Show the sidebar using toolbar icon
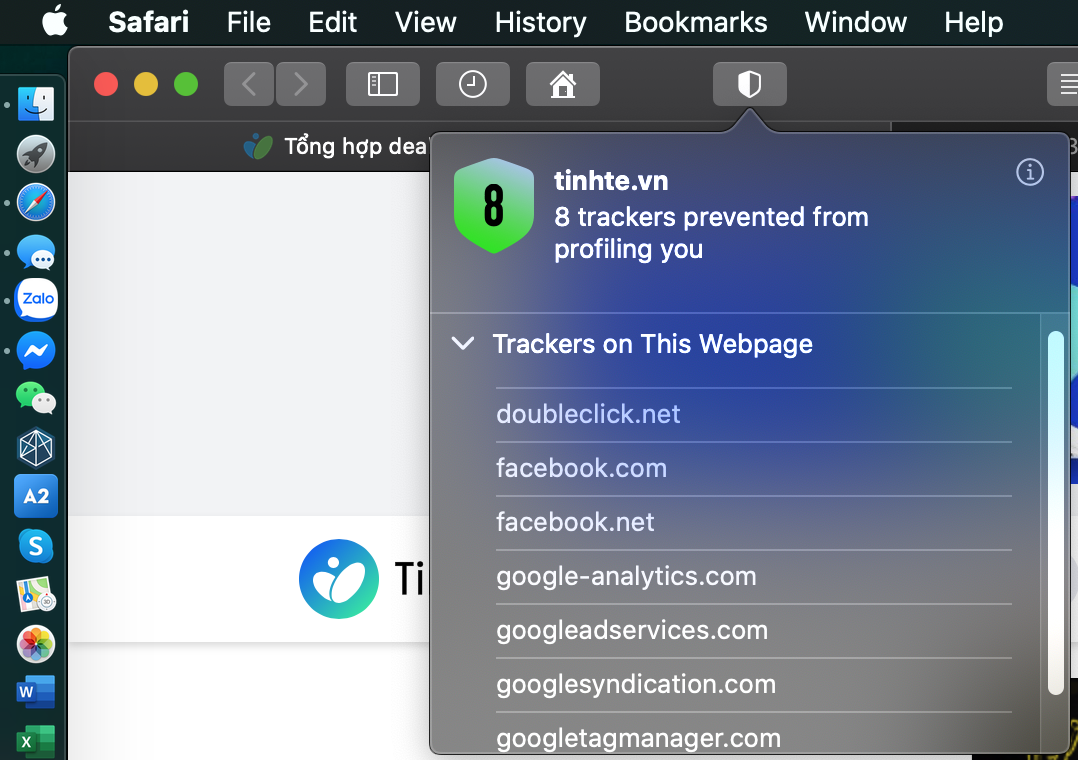 click(x=382, y=84)
